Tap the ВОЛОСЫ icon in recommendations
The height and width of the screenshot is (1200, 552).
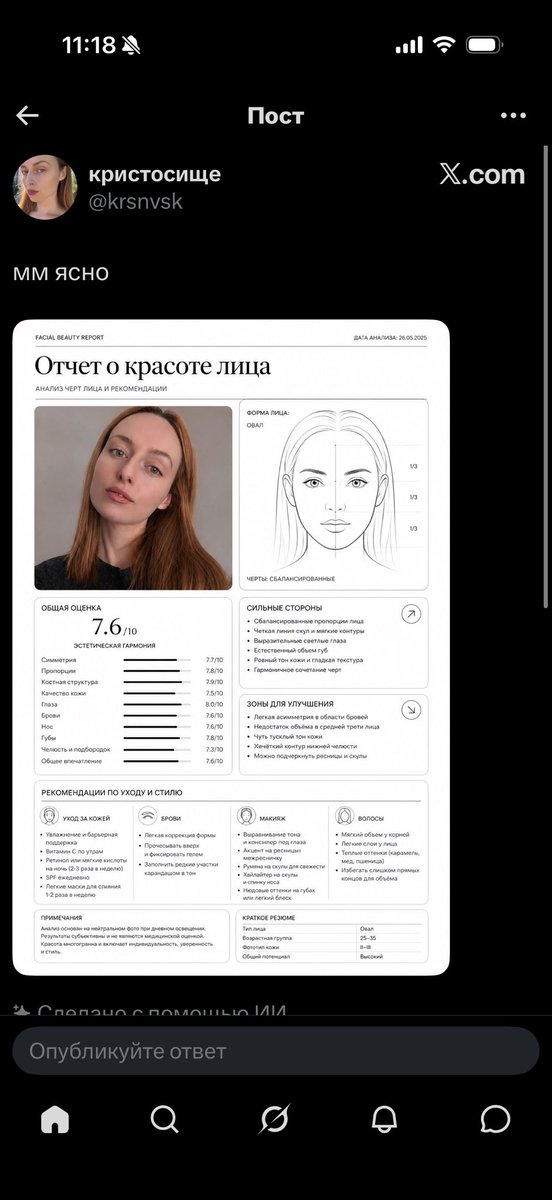click(343, 816)
